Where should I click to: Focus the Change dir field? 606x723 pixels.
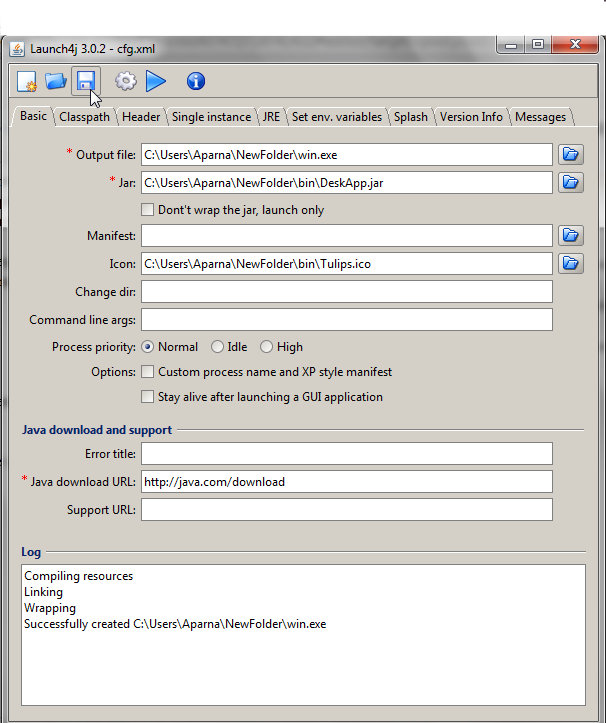[x=347, y=292]
